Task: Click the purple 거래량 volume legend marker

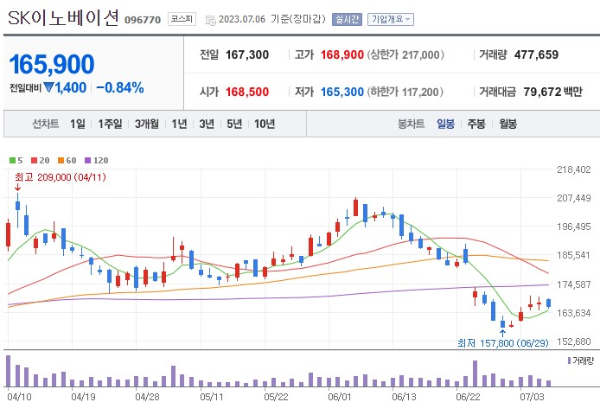Action: click(x=569, y=360)
